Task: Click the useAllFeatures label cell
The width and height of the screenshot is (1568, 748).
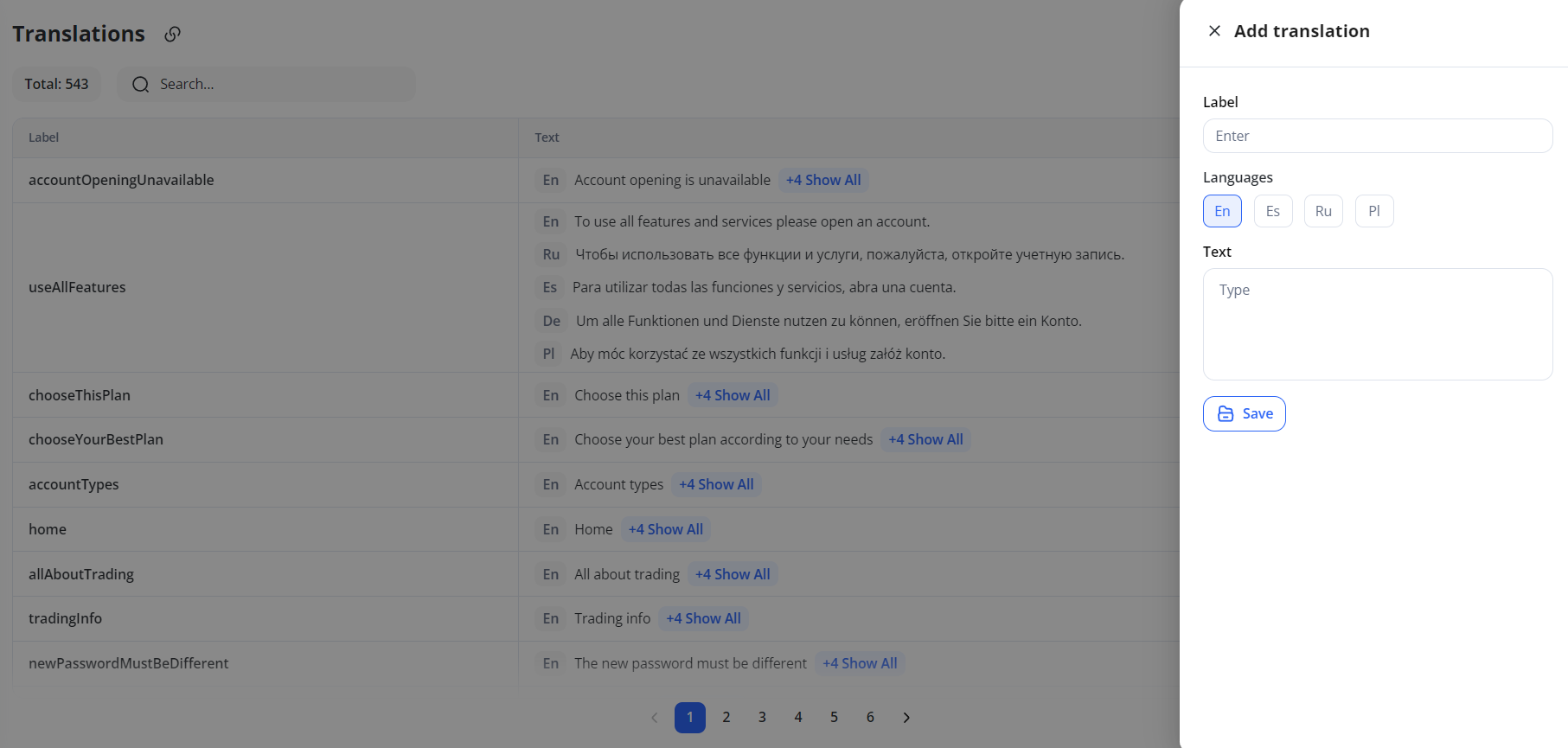Action: click(x=266, y=287)
